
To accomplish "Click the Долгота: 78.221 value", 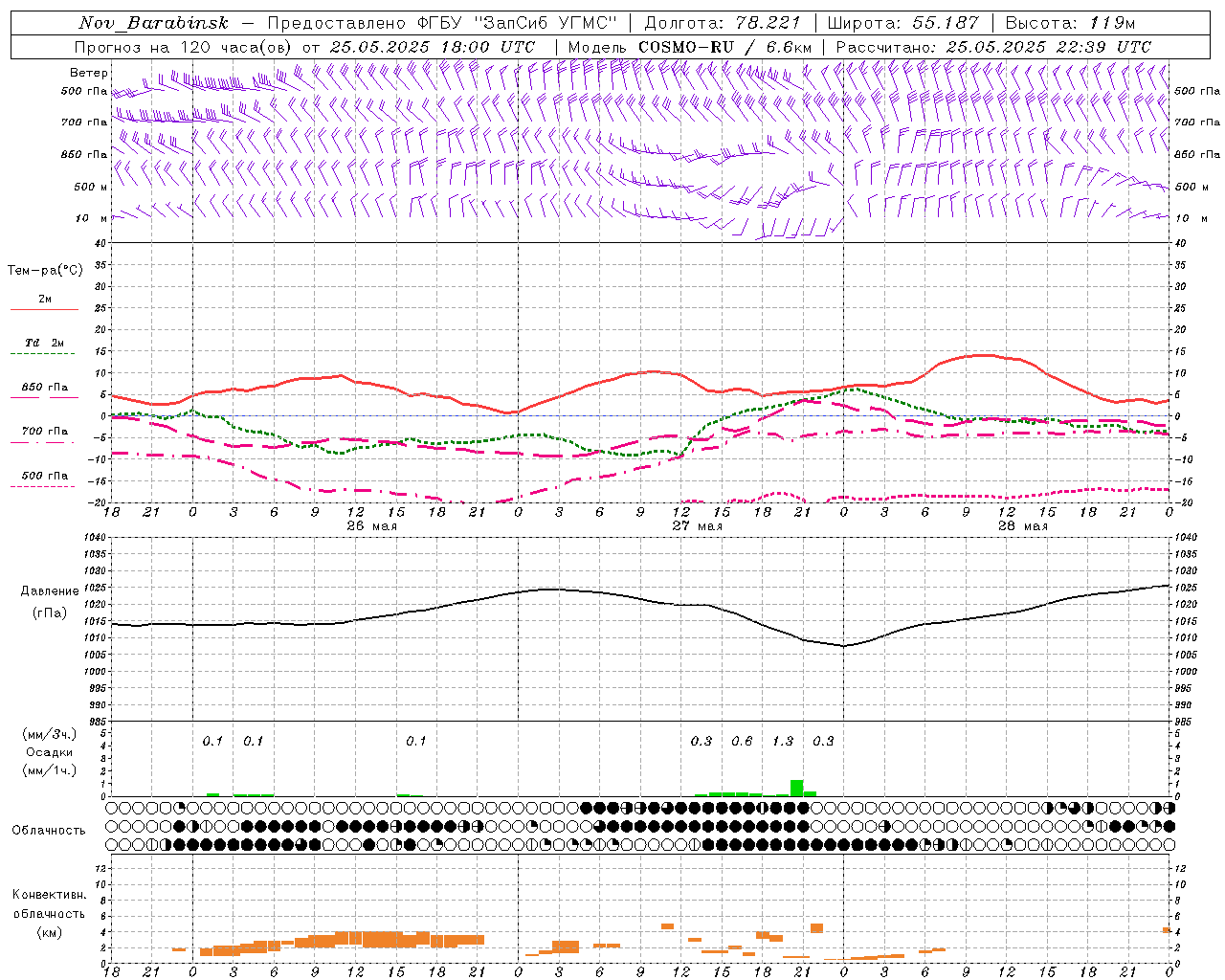I will click(x=722, y=23).
